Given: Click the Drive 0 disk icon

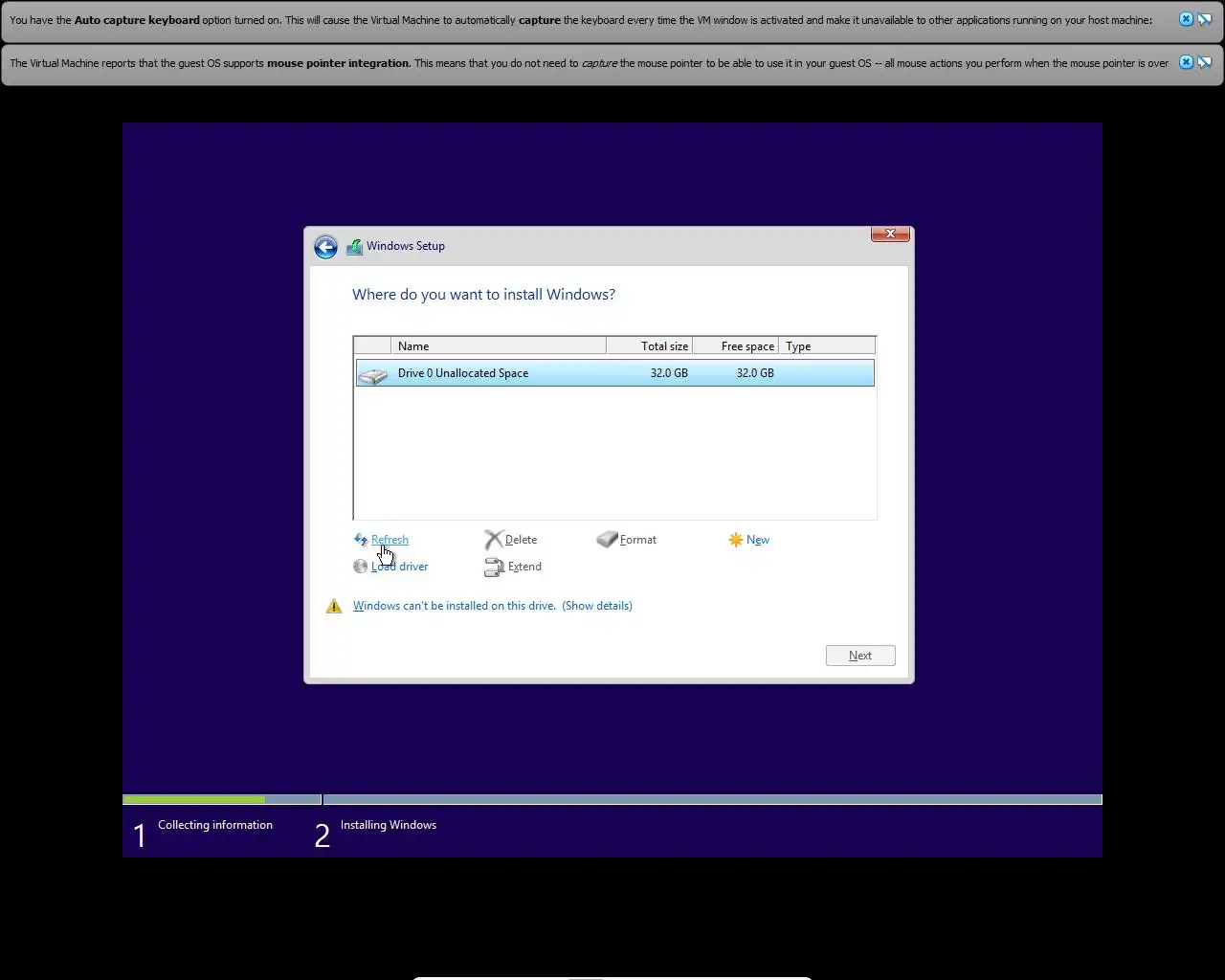Looking at the screenshot, I should pyautogui.click(x=372, y=374).
